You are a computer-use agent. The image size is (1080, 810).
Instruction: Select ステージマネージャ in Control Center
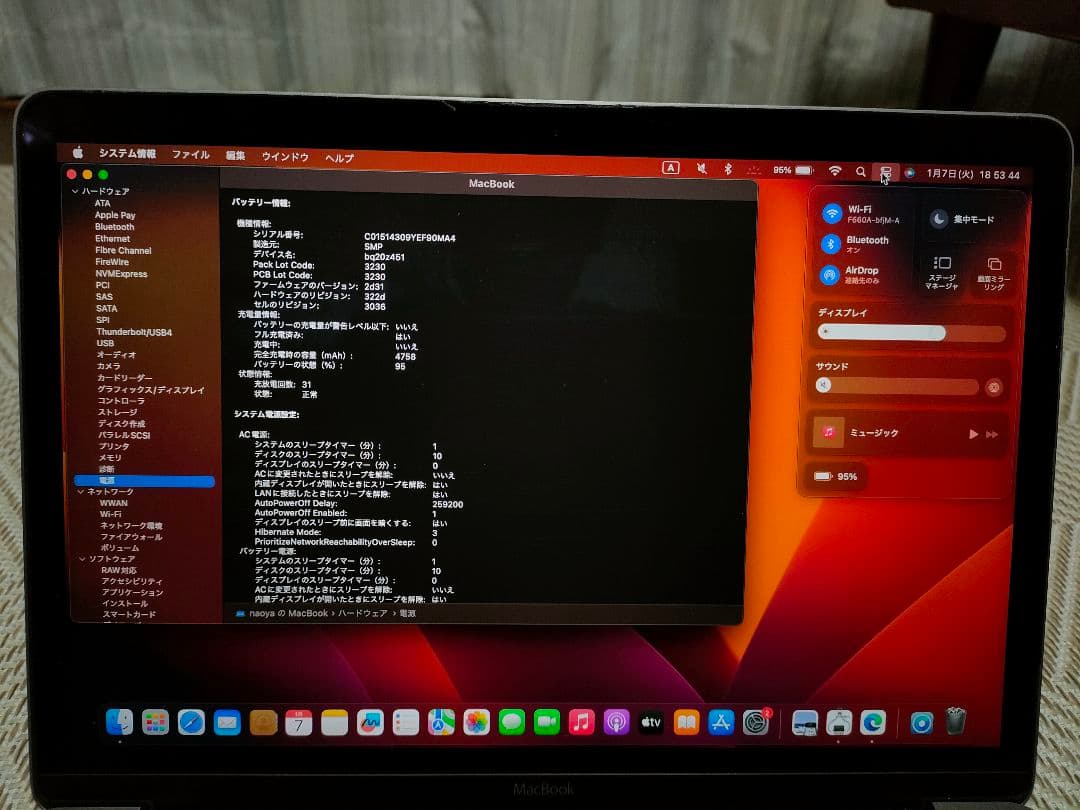point(942,268)
